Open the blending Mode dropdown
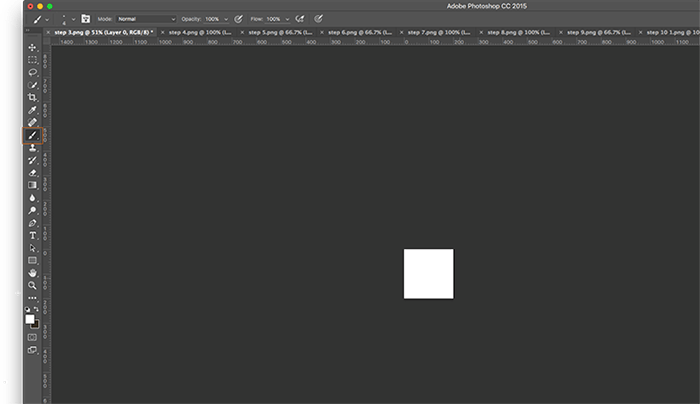Viewport: 700px width, 404px height. [x=146, y=19]
